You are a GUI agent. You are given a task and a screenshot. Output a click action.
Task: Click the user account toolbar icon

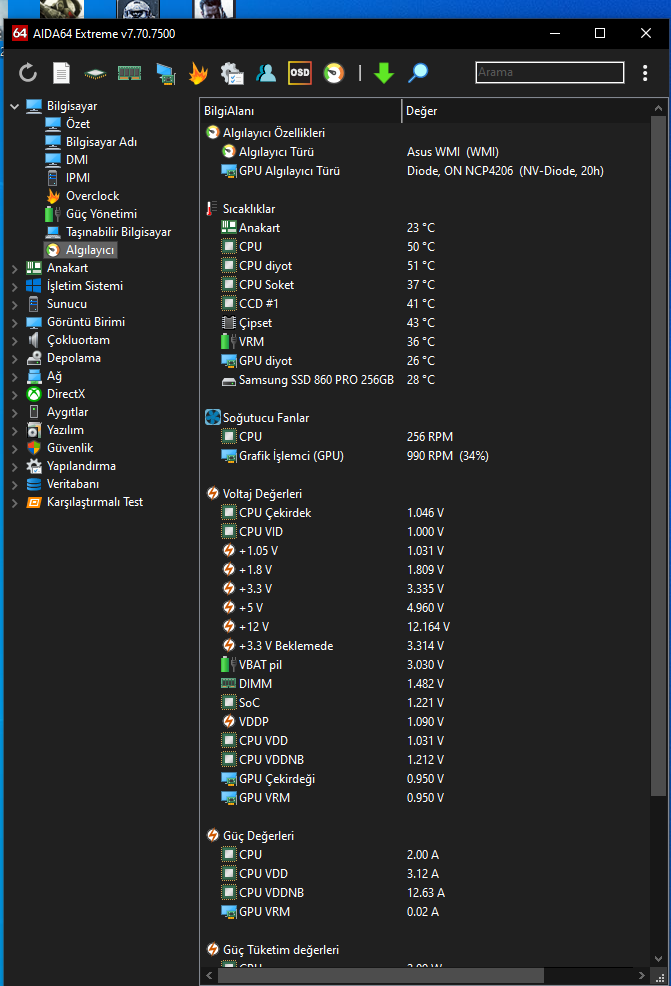pos(266,73)
